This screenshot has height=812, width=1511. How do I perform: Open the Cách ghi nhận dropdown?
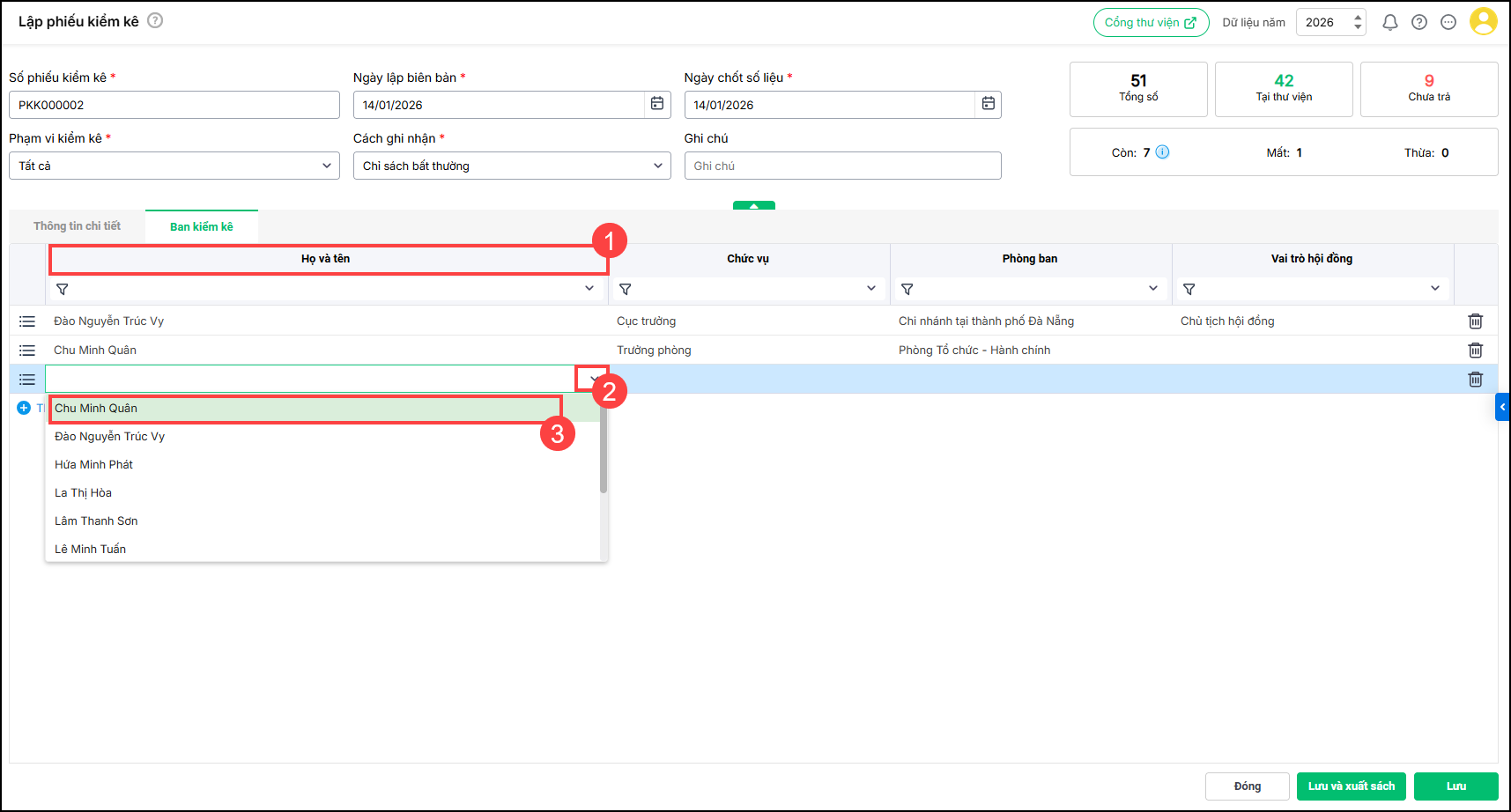click(x=657, y=166)
